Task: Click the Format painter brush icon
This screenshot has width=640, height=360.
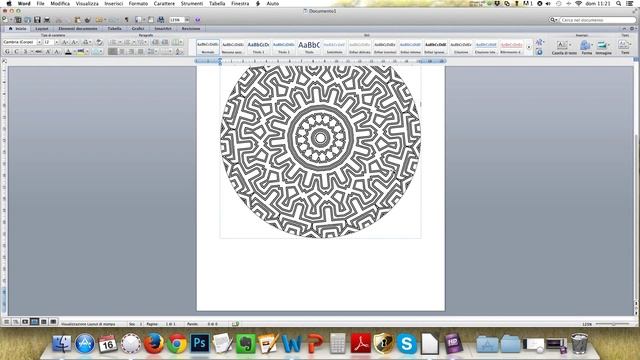Action: click(87, 20)
